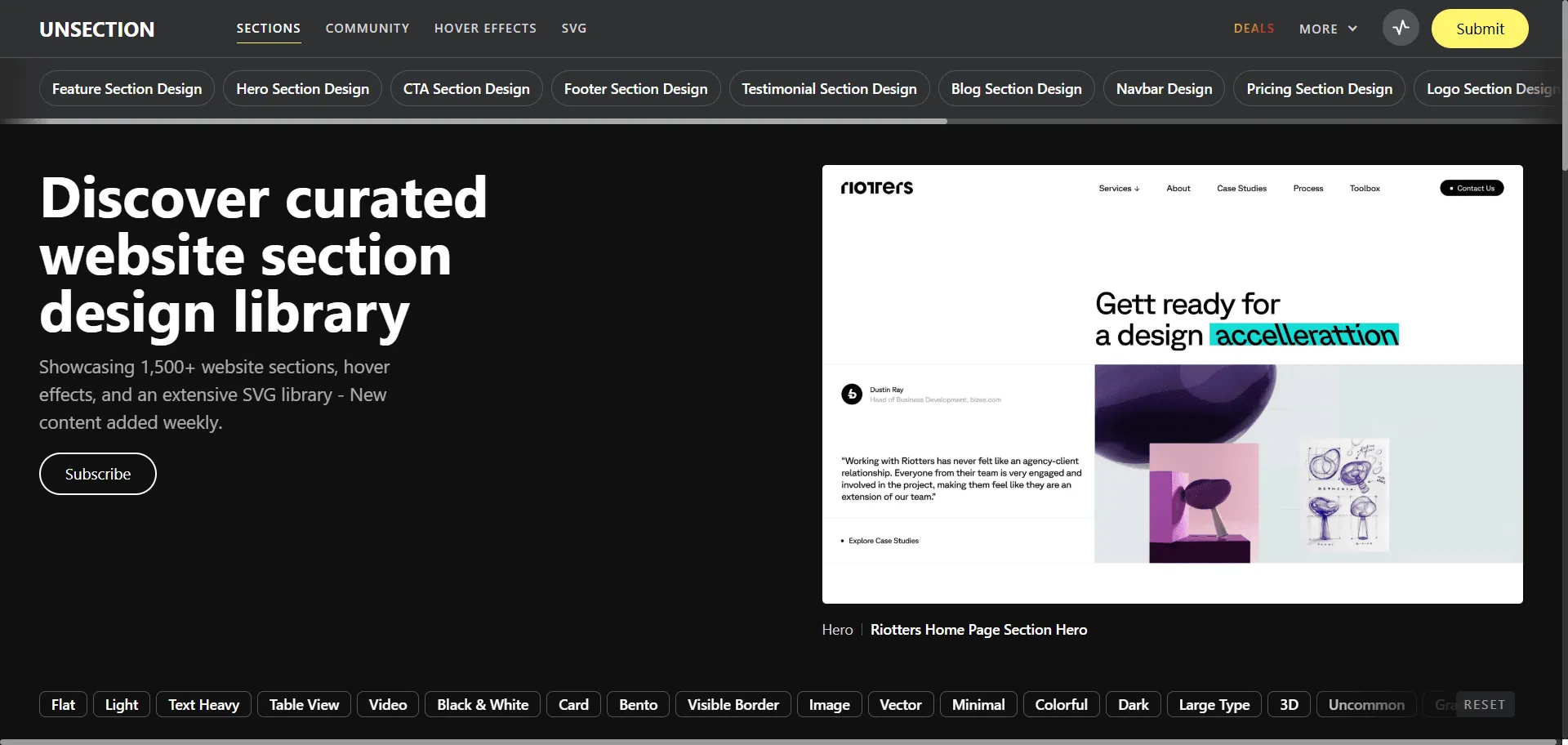Click the activity pulse icon near Submit

click(1400, 28)
